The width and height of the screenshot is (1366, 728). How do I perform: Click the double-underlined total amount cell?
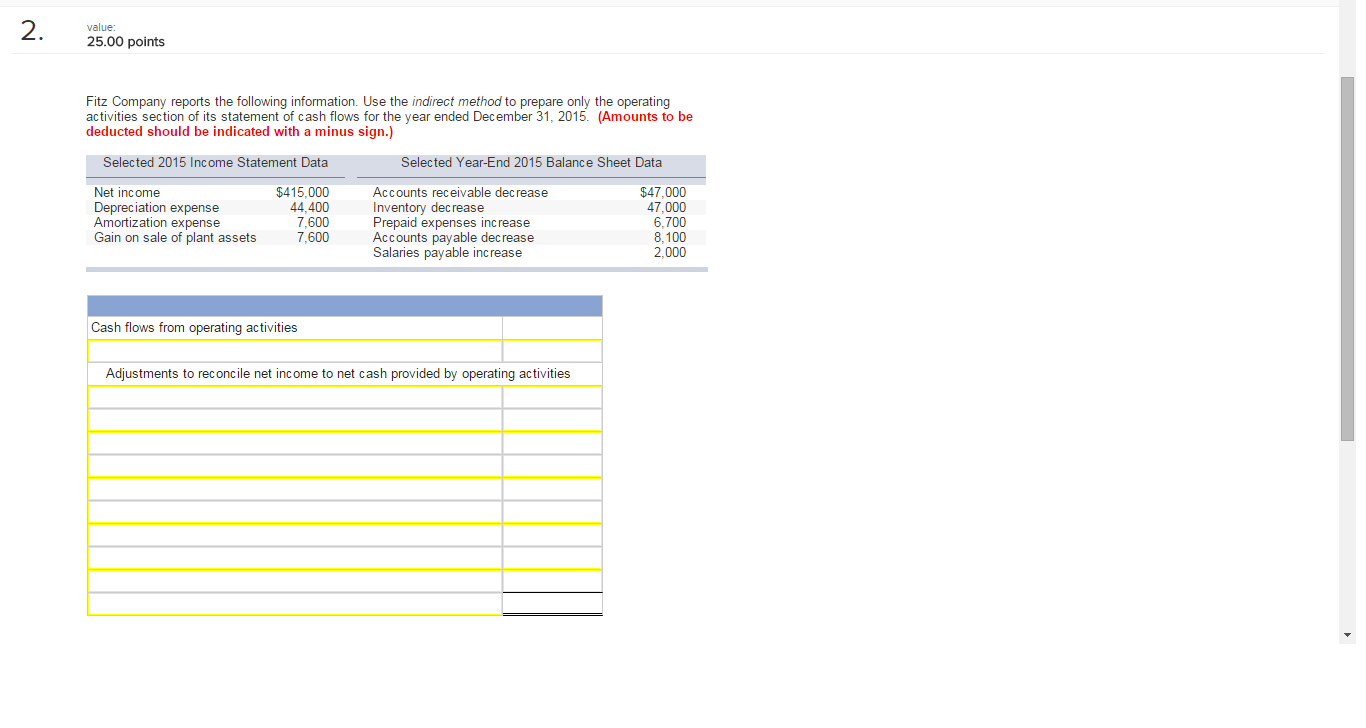point(552,604)
